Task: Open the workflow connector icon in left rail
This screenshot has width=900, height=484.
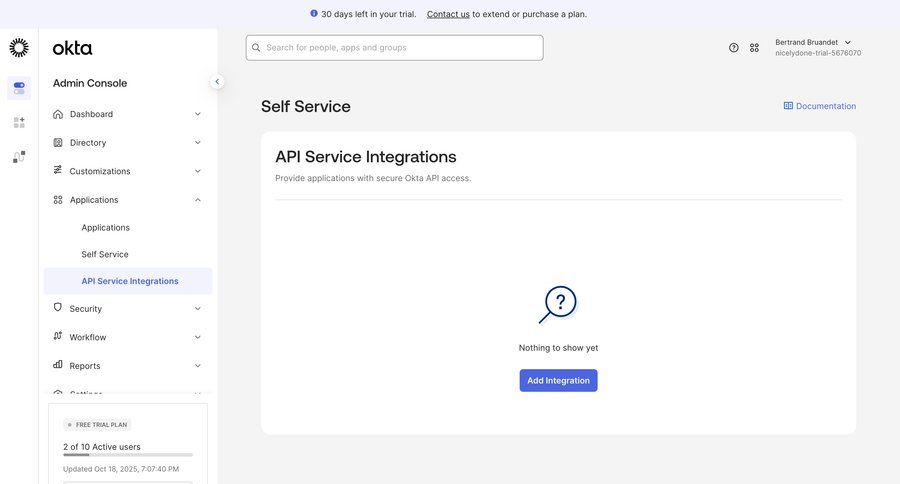Action: click(19, 157)
